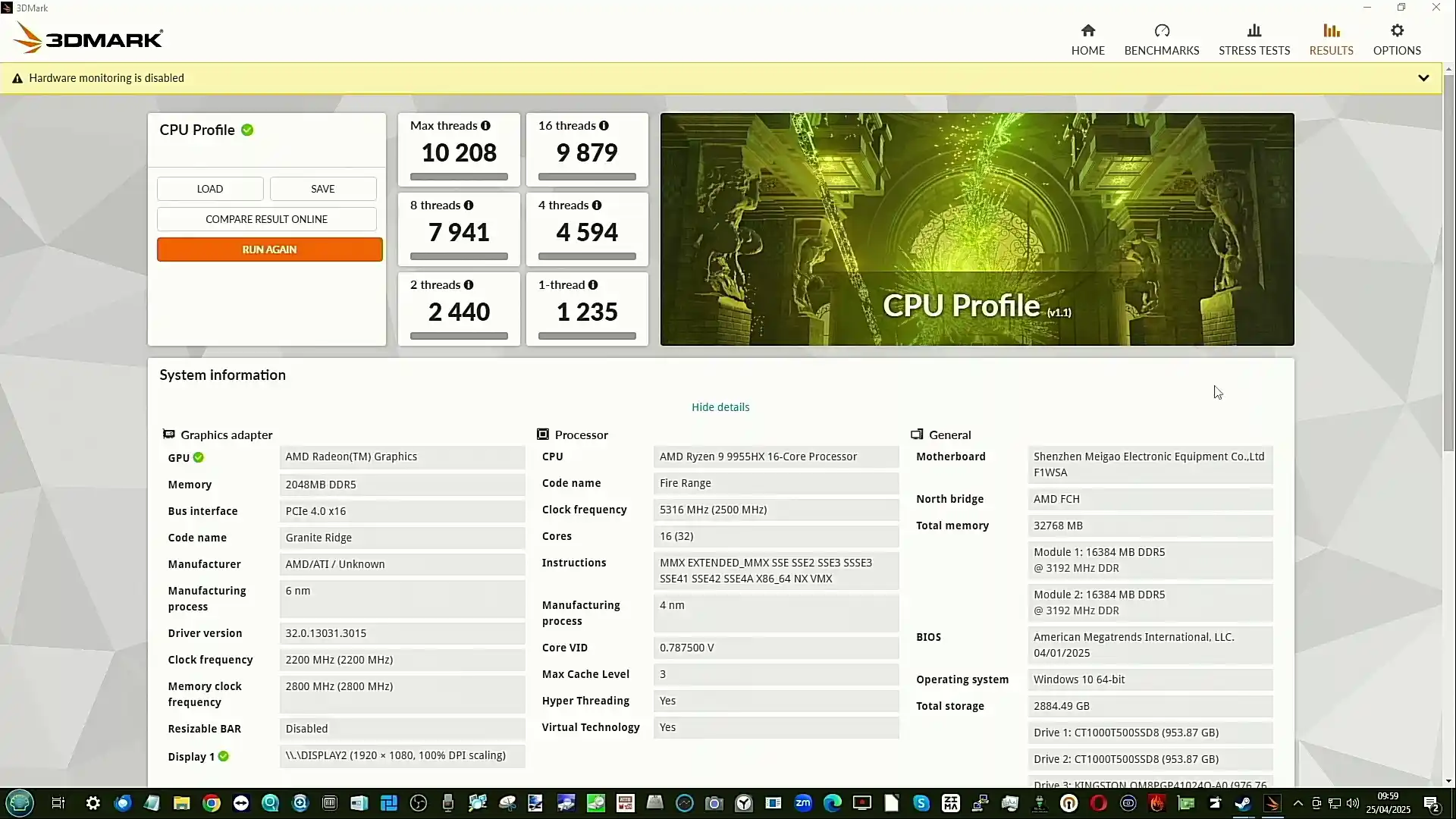Expand the hardware monitoring disabled banner
This screenshot has width=1456, height=819.
(1423, 78)
